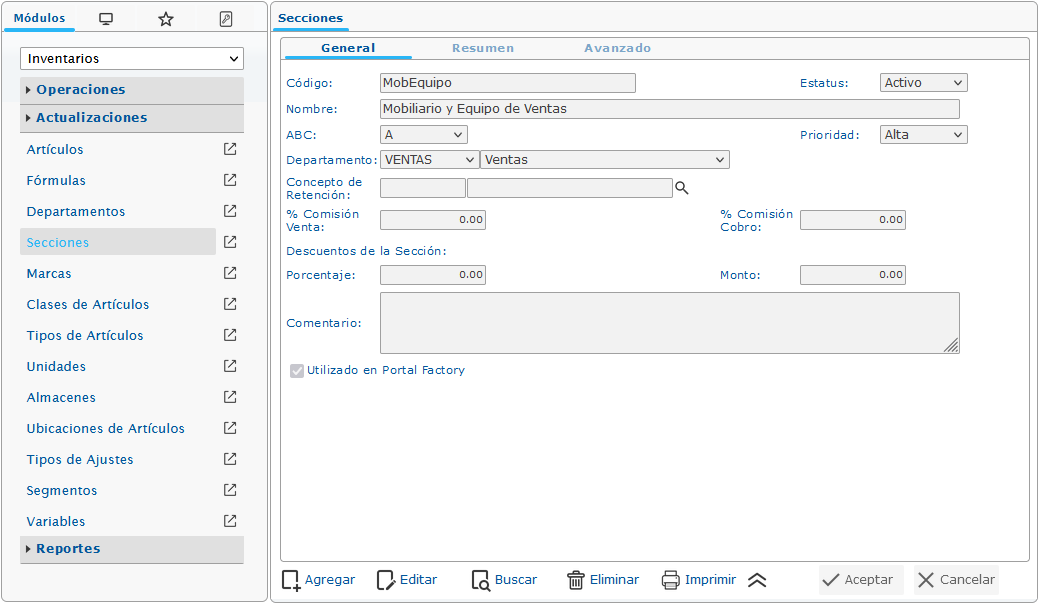Open Tipos de Artículos external icon

coord(230,335)
